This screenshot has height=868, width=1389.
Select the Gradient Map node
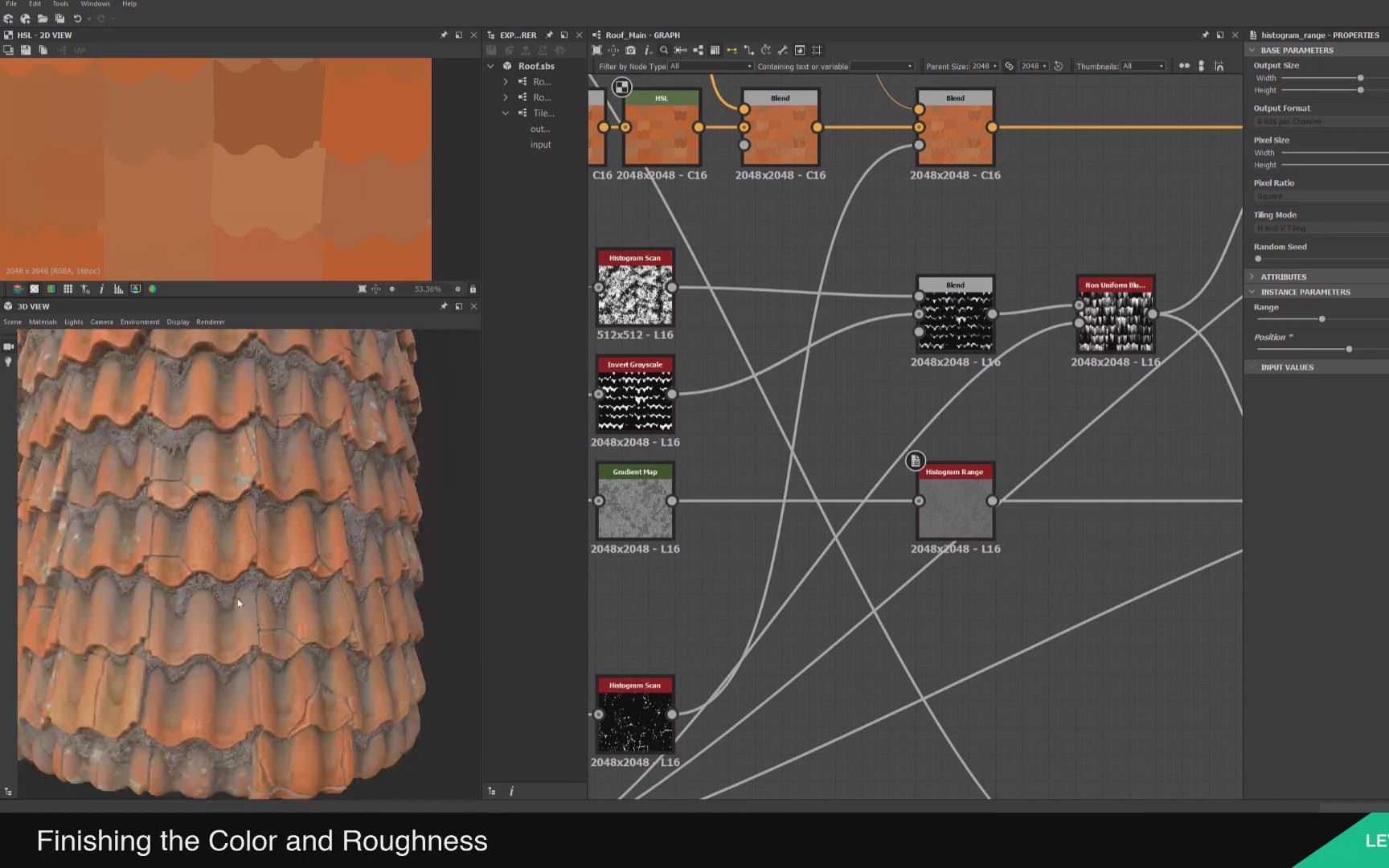[x=635, y=501]
